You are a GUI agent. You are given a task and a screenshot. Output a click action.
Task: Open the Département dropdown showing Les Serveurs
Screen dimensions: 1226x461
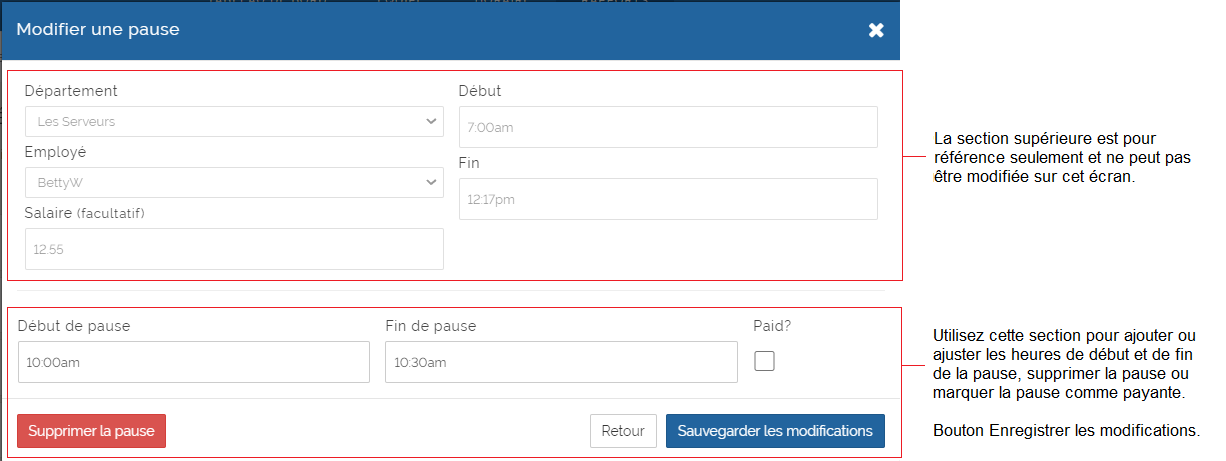coord(234,122)
